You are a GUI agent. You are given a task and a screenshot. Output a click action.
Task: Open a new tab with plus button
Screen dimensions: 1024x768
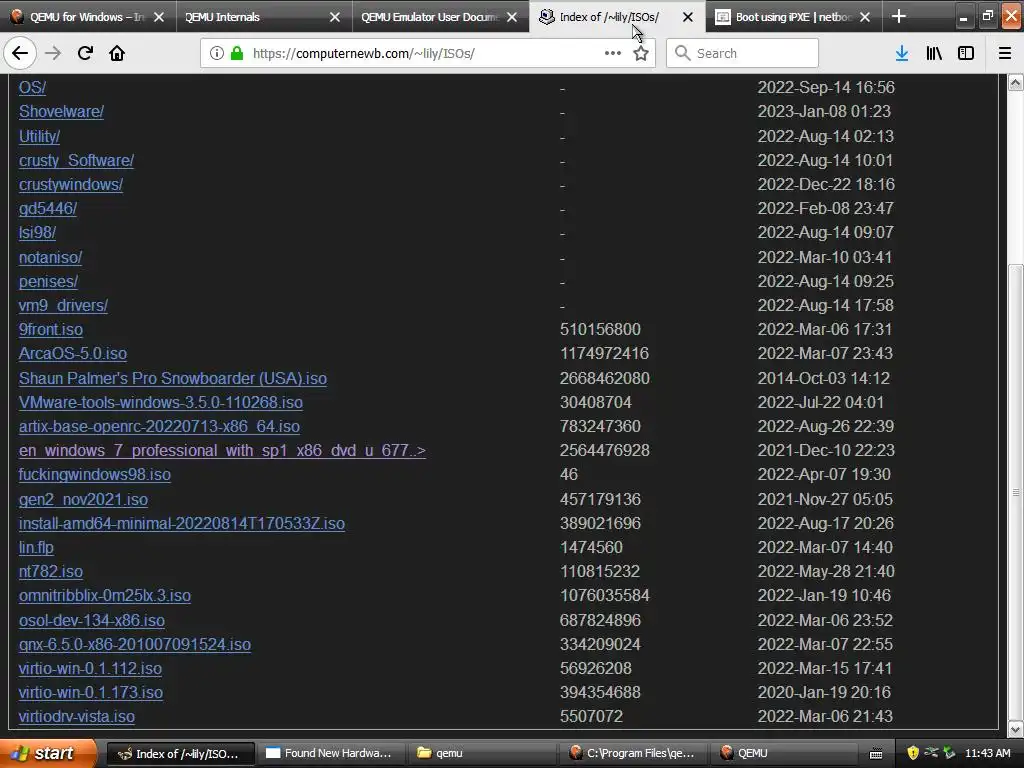pyautogui.click(x=899, y=17)
